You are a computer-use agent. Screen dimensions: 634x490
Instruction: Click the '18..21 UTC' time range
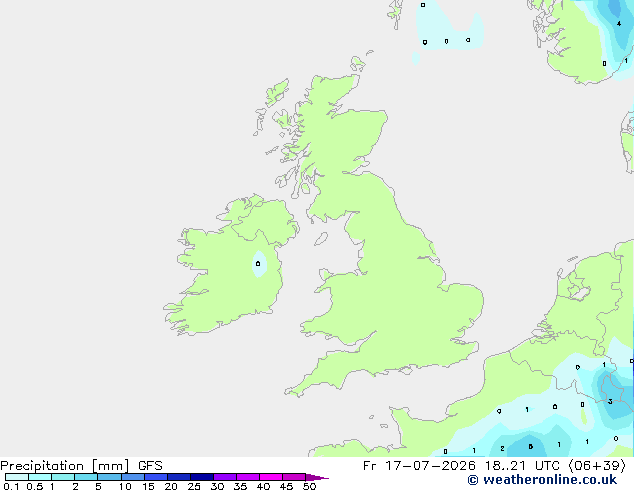pos(522,466)
